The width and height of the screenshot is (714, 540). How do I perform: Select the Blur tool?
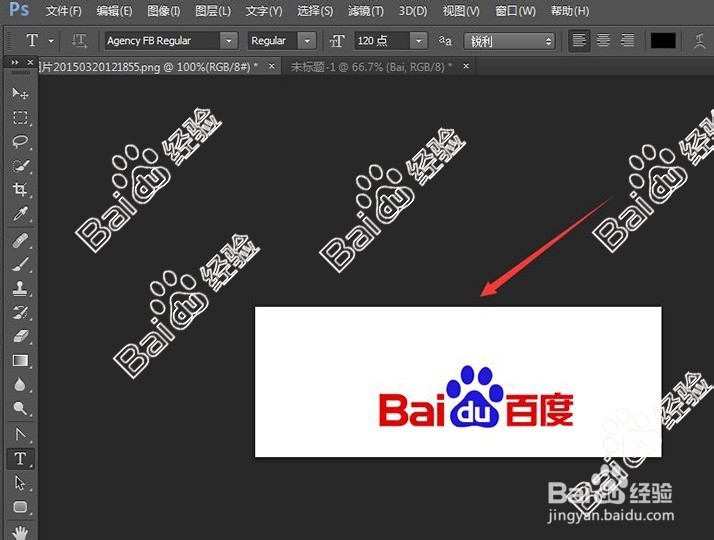(x=20, y=385)
